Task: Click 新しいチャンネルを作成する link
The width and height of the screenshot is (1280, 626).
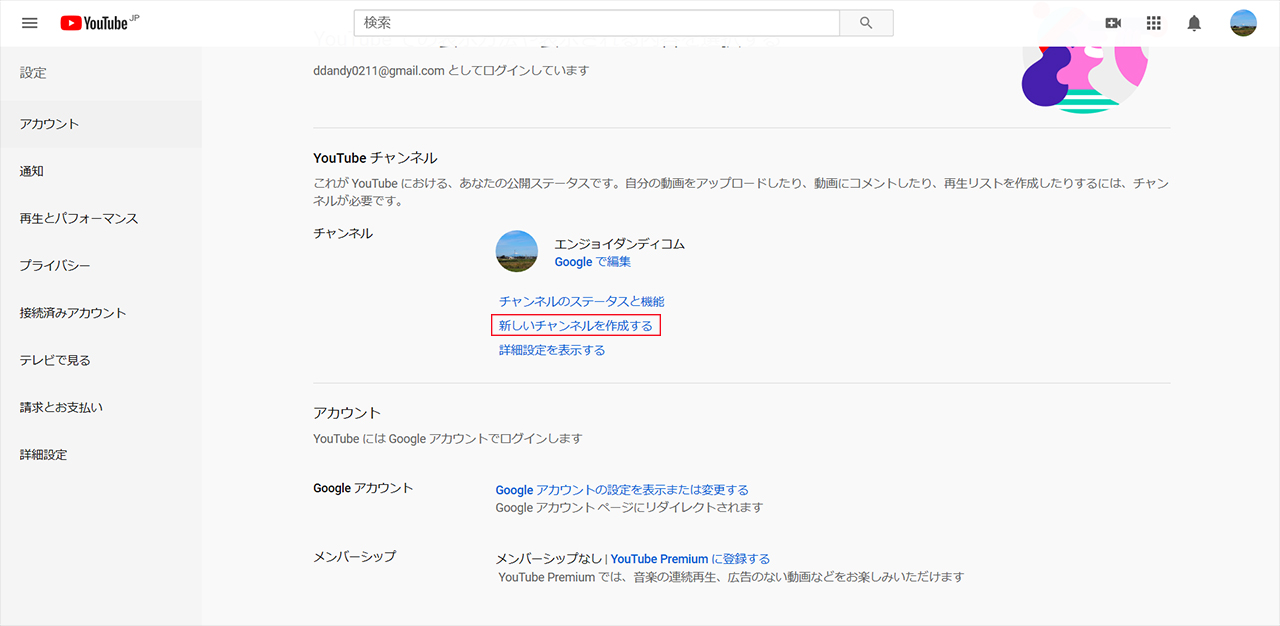Action: (576, 326)
